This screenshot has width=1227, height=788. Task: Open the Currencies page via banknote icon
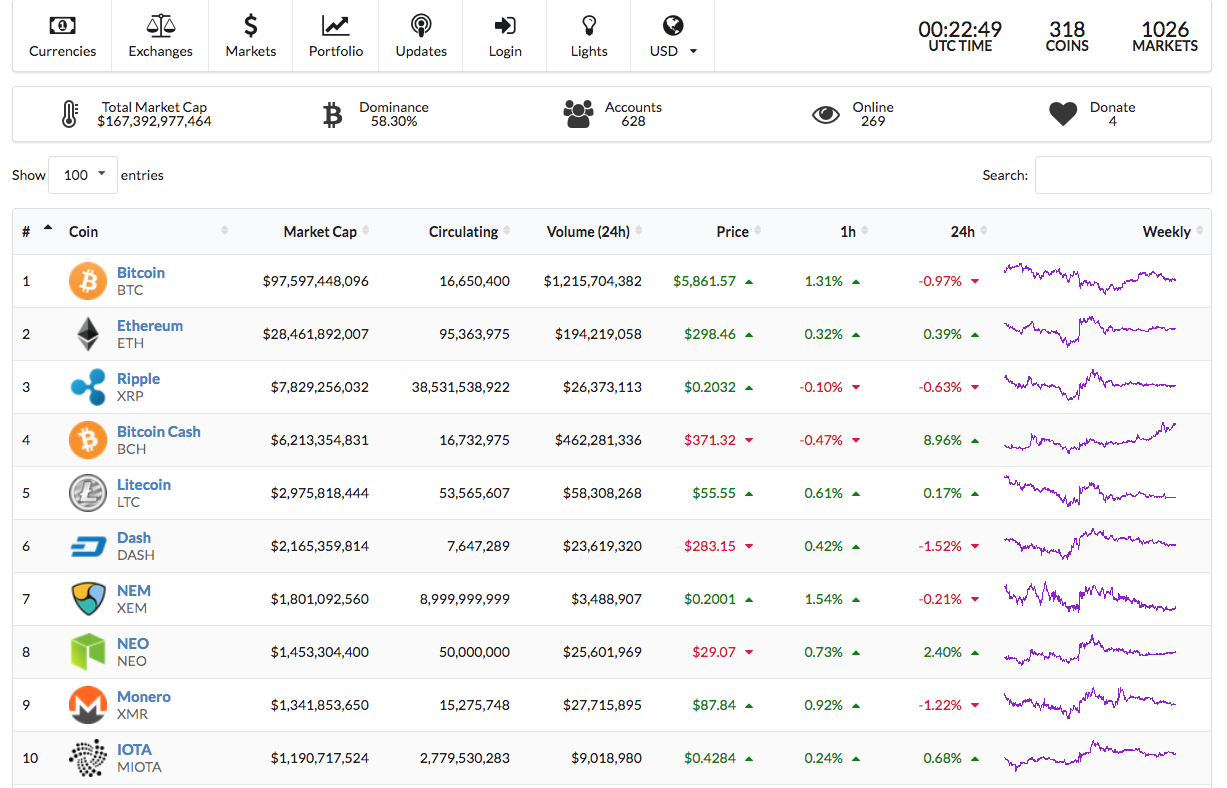pyautogui.click(x=62, y=25)
